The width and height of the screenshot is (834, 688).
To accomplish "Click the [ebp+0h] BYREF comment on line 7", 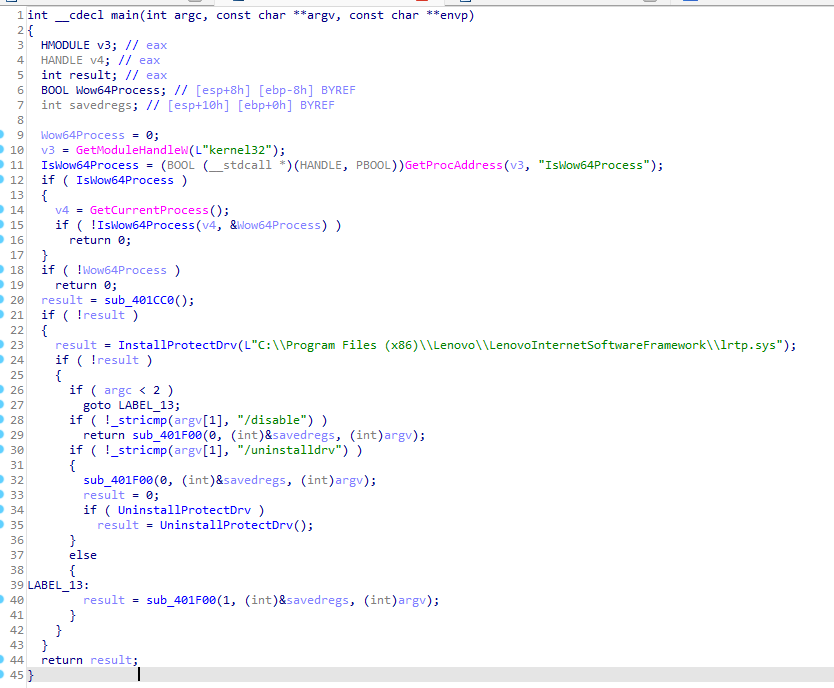I will click(286, 105).
